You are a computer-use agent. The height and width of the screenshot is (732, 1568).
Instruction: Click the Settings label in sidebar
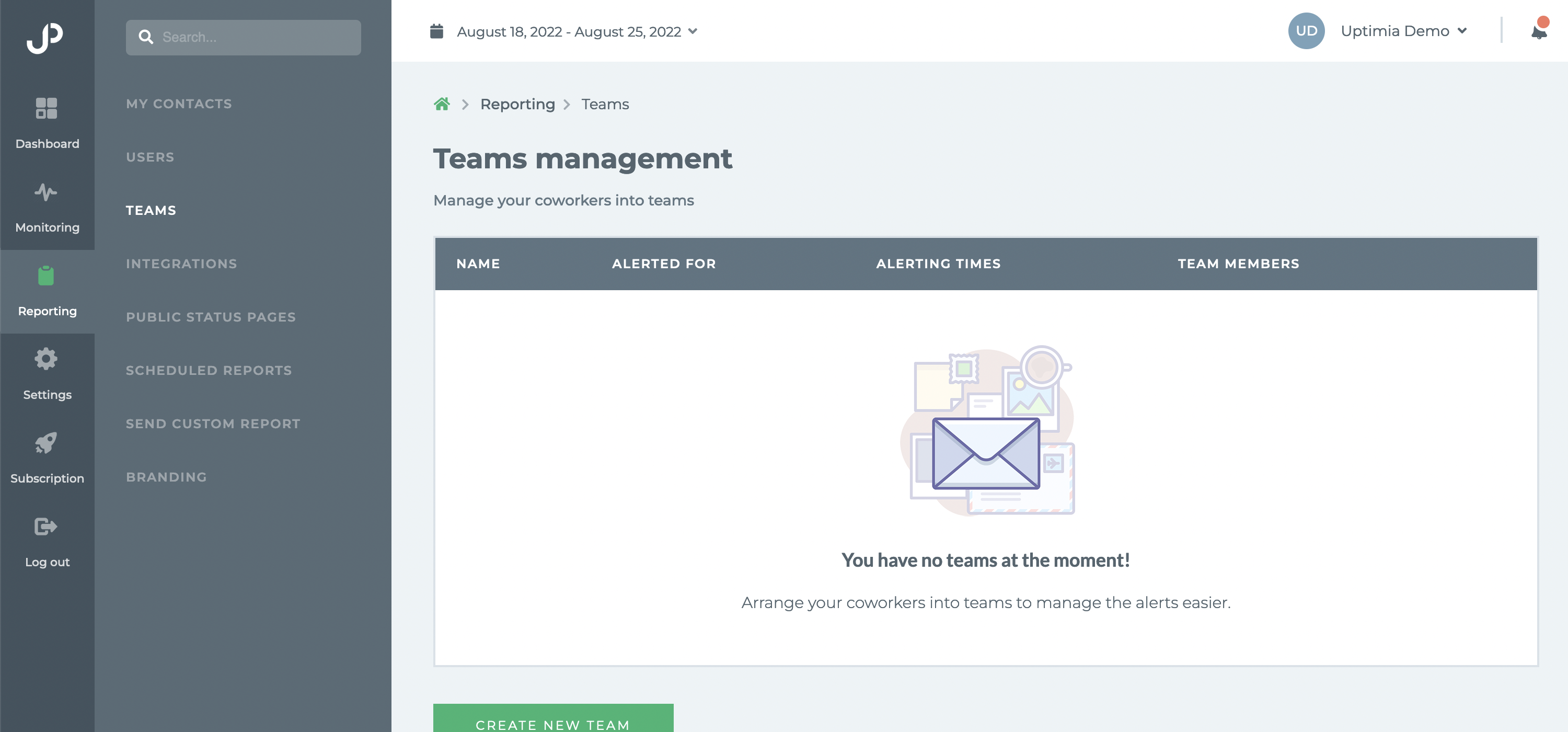(x=47, y=395)
